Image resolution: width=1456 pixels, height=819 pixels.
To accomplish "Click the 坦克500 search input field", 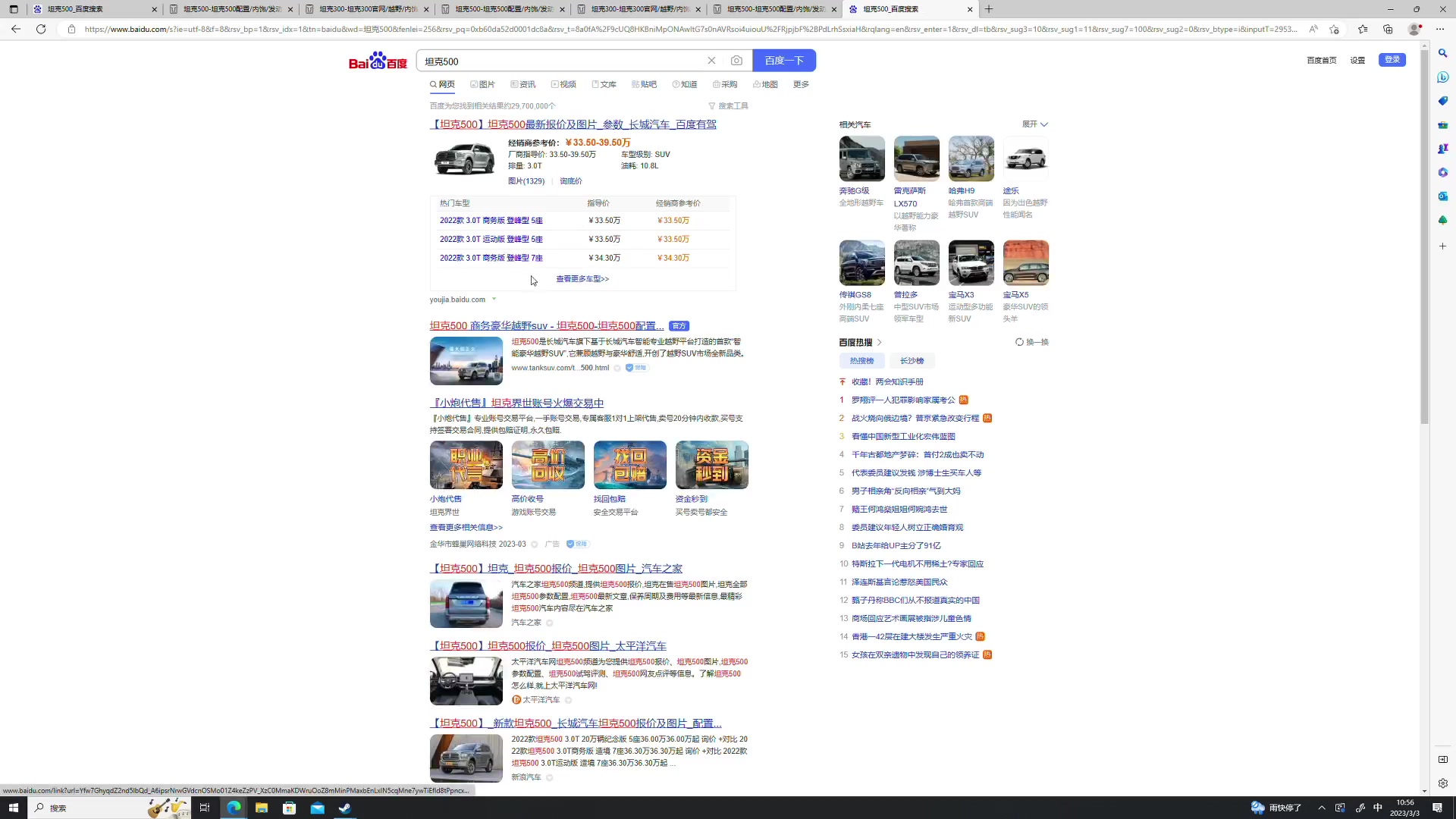I will coord(561,61).
